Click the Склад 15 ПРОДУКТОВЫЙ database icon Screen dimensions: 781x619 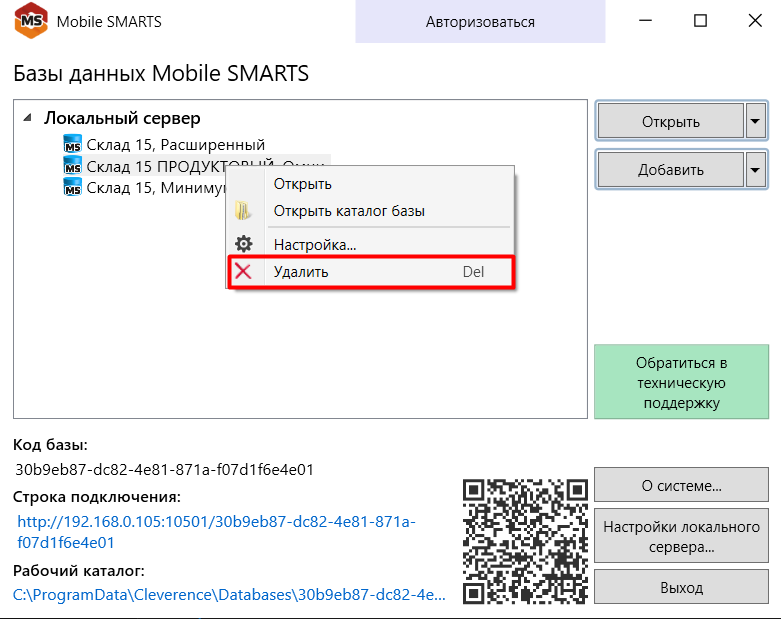pos(73,166)
